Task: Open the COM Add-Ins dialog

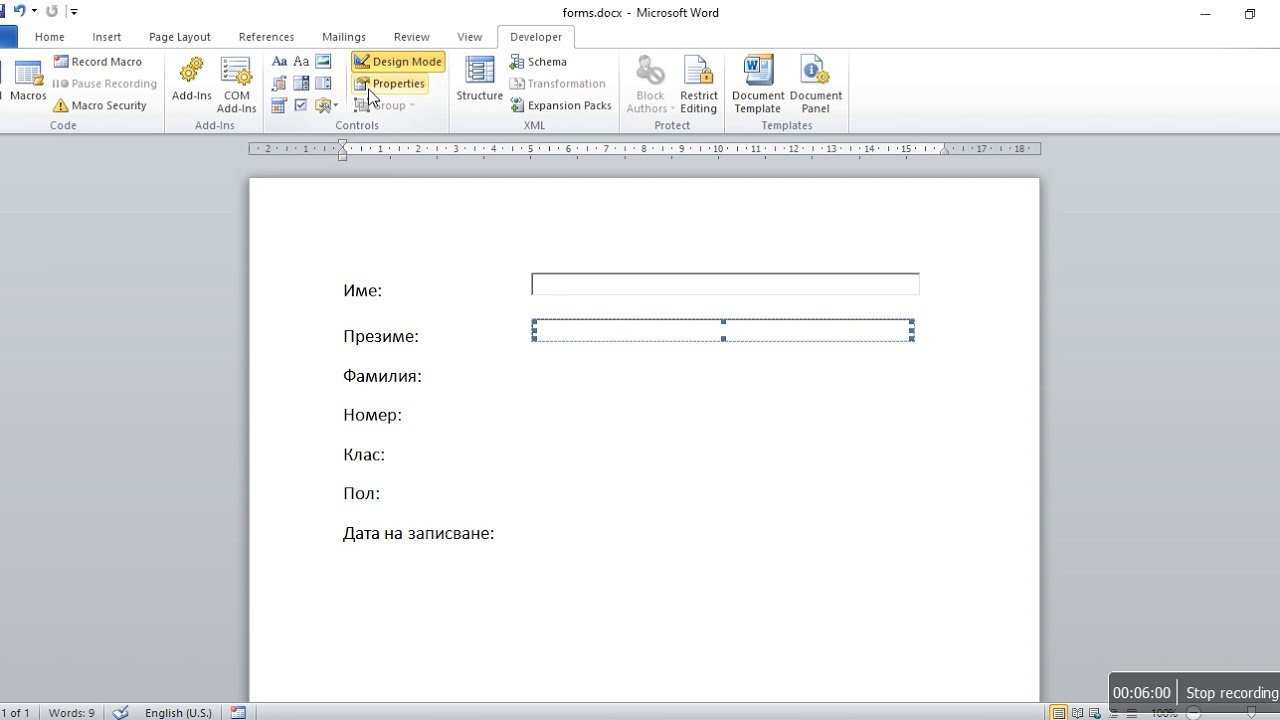Action: click(x=237, y=85)
